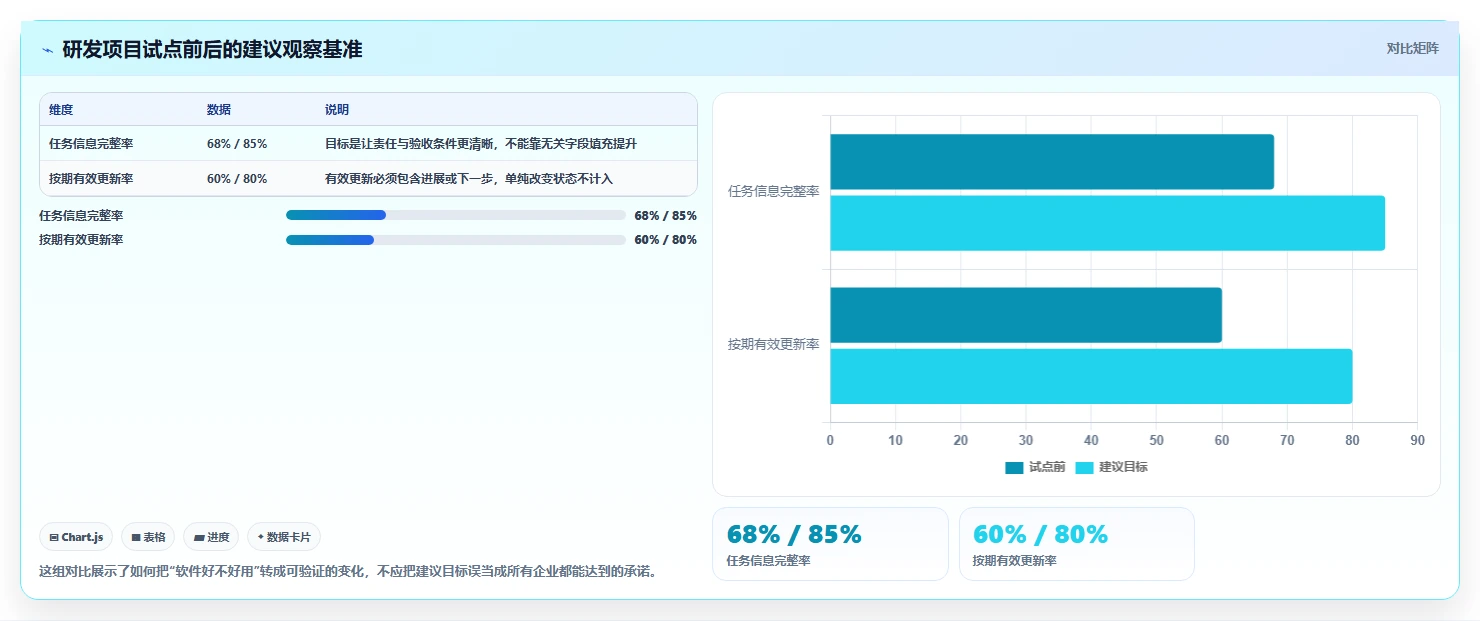Click the description starting 目标是让责任与验收条件
Screen dimensions: 1480x621
481,144
